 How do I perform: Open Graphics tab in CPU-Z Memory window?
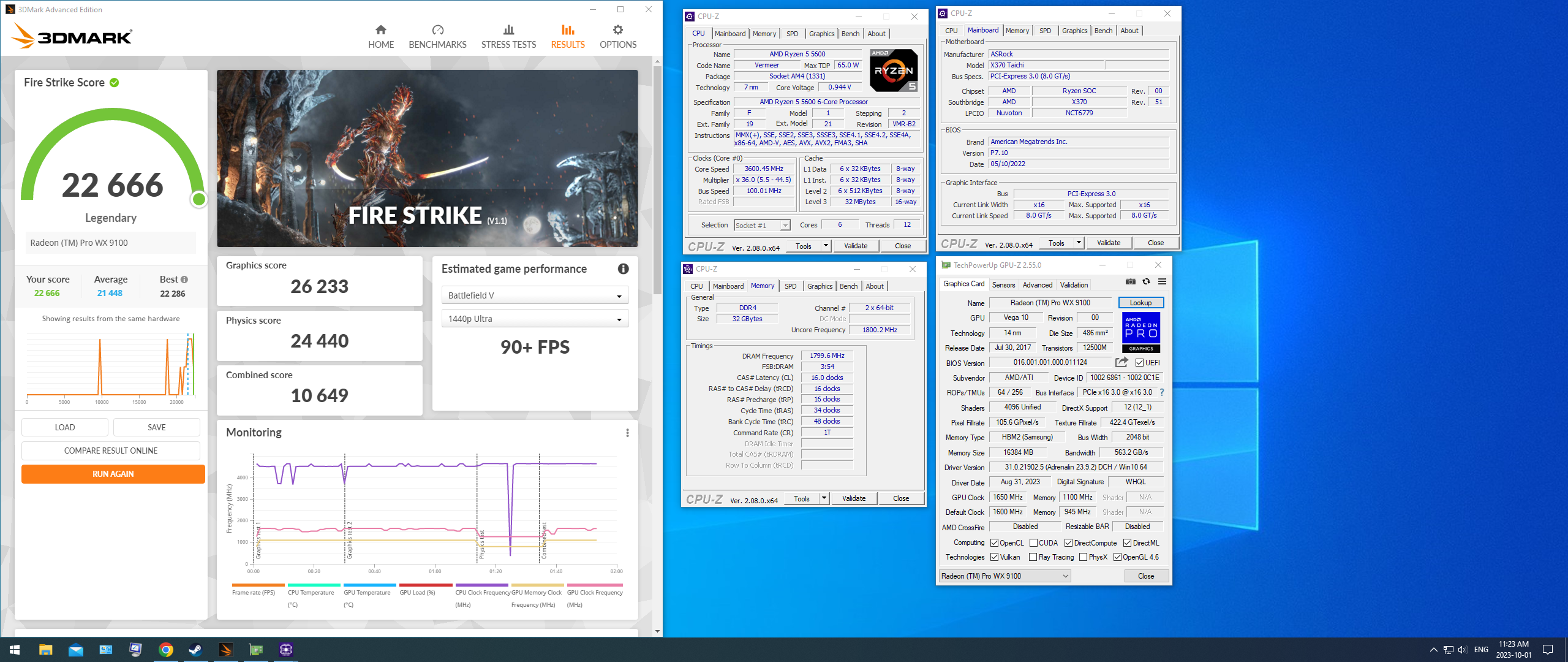point(820,286)
